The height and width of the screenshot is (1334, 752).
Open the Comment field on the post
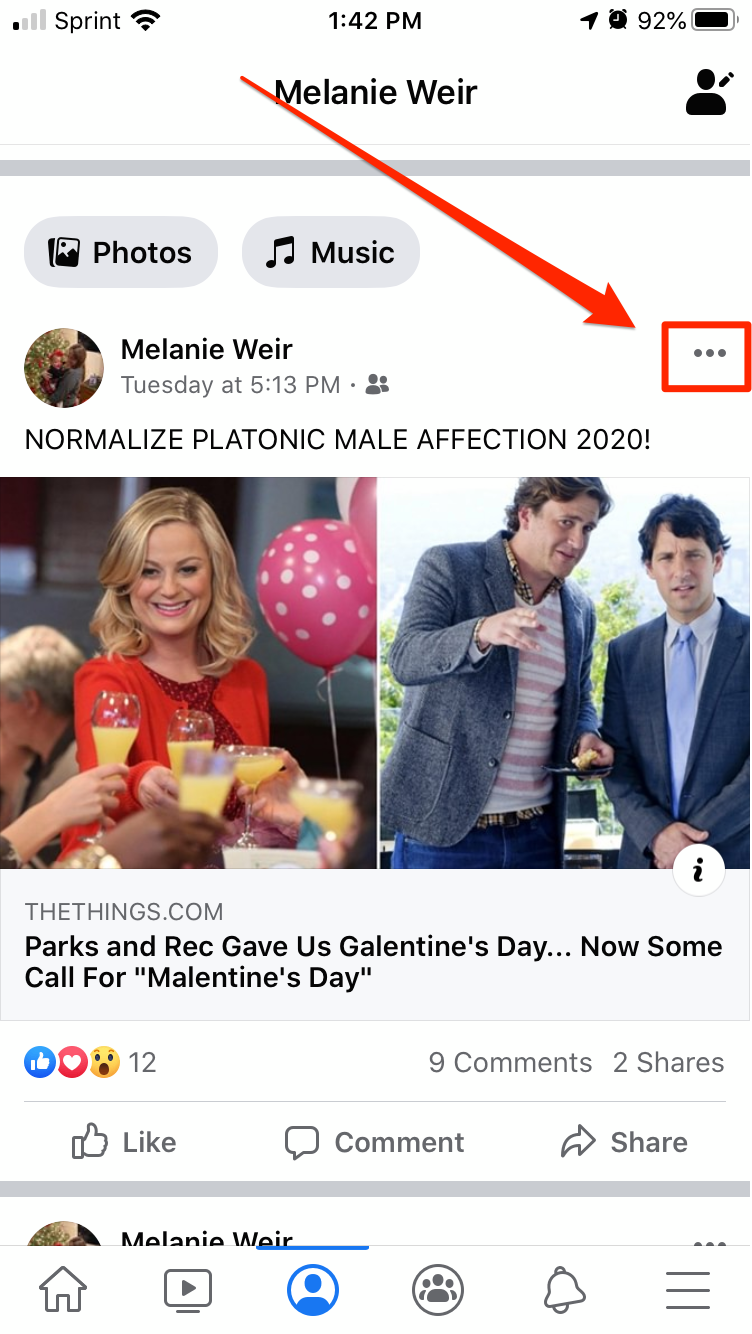point(373,1142)
